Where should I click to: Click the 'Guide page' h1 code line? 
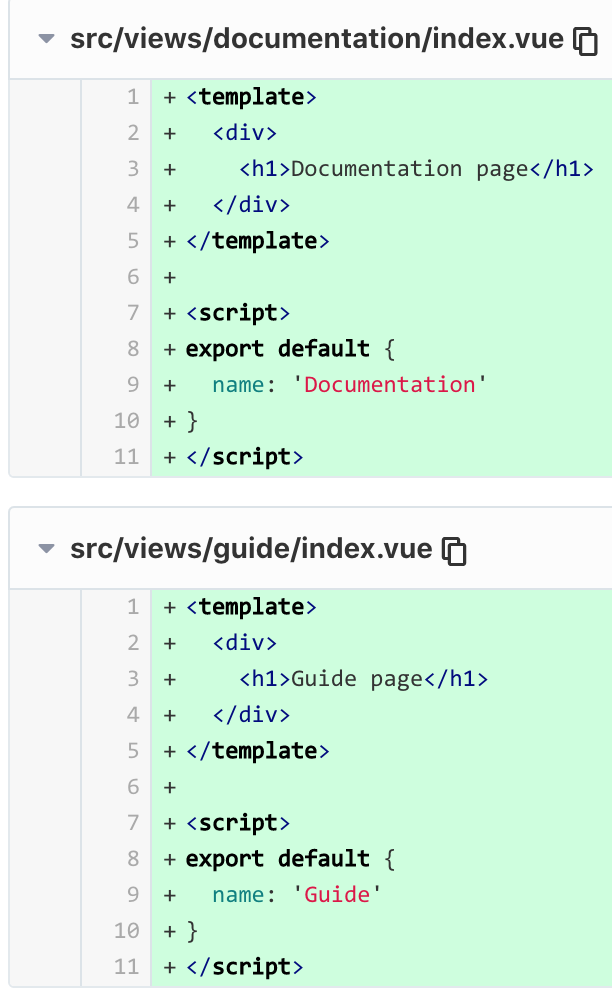[382, 679]
